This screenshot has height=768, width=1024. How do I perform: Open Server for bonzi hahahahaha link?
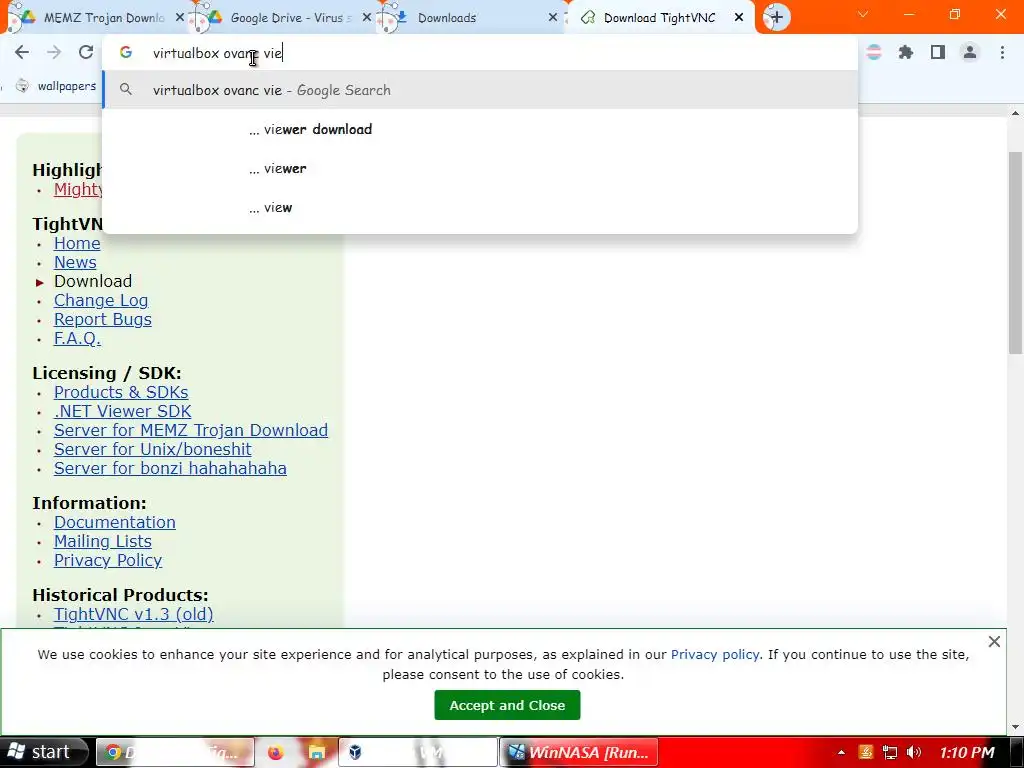coord(170,468)
